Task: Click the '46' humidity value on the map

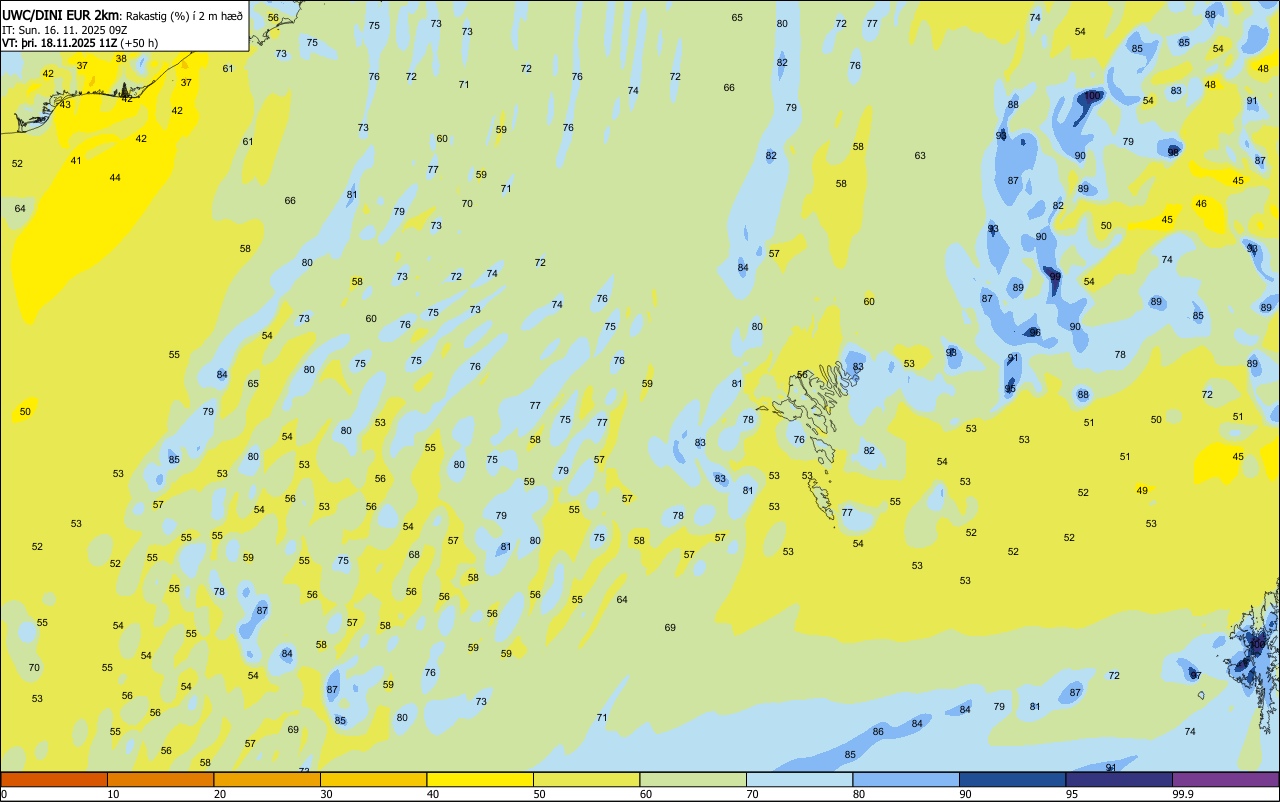Action: click(x=1201, y=203)
